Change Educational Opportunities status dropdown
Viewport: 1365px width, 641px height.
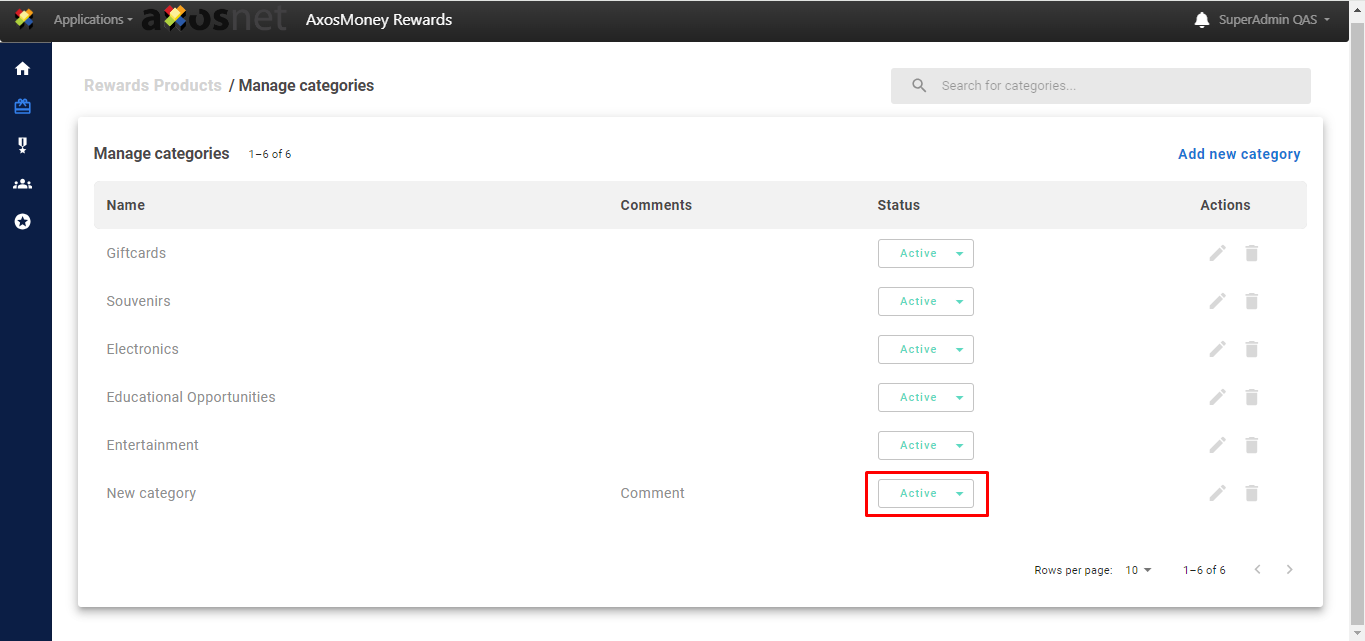(x=925, y=398)
